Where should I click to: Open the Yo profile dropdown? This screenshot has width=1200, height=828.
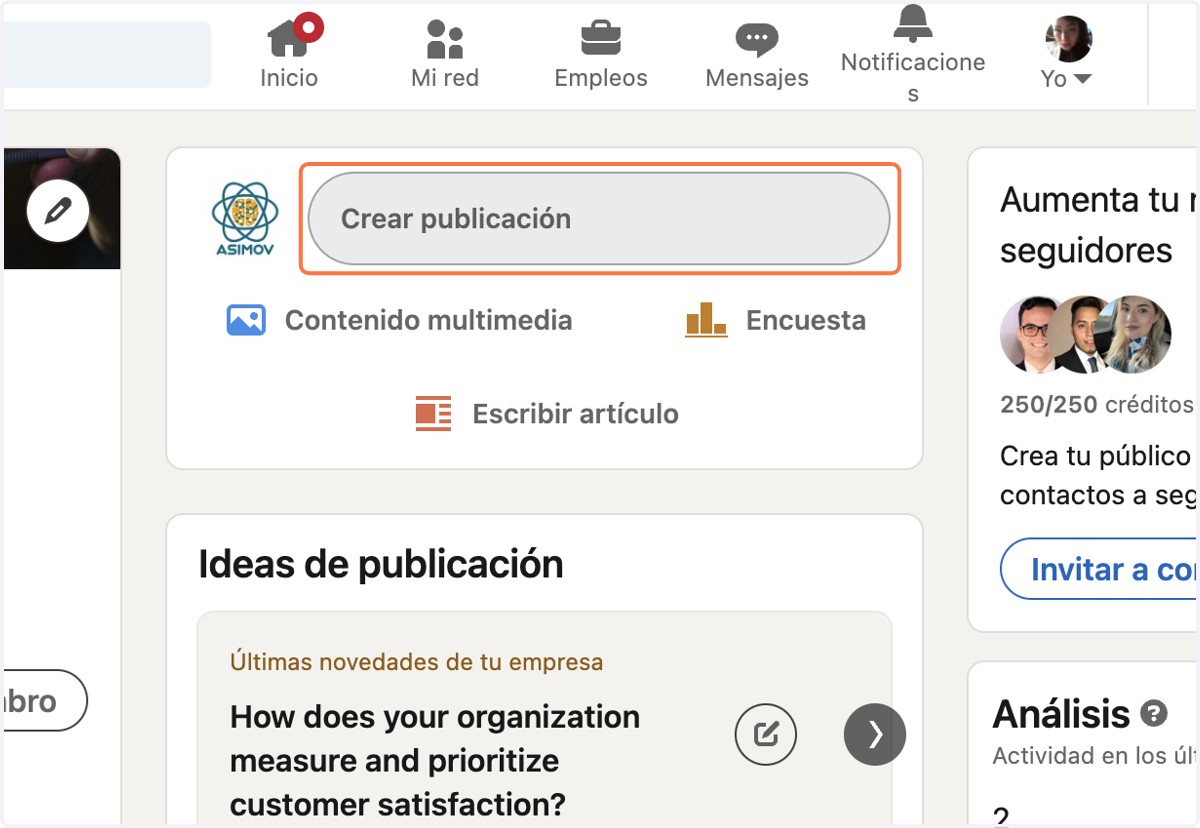coord(1068,54)
